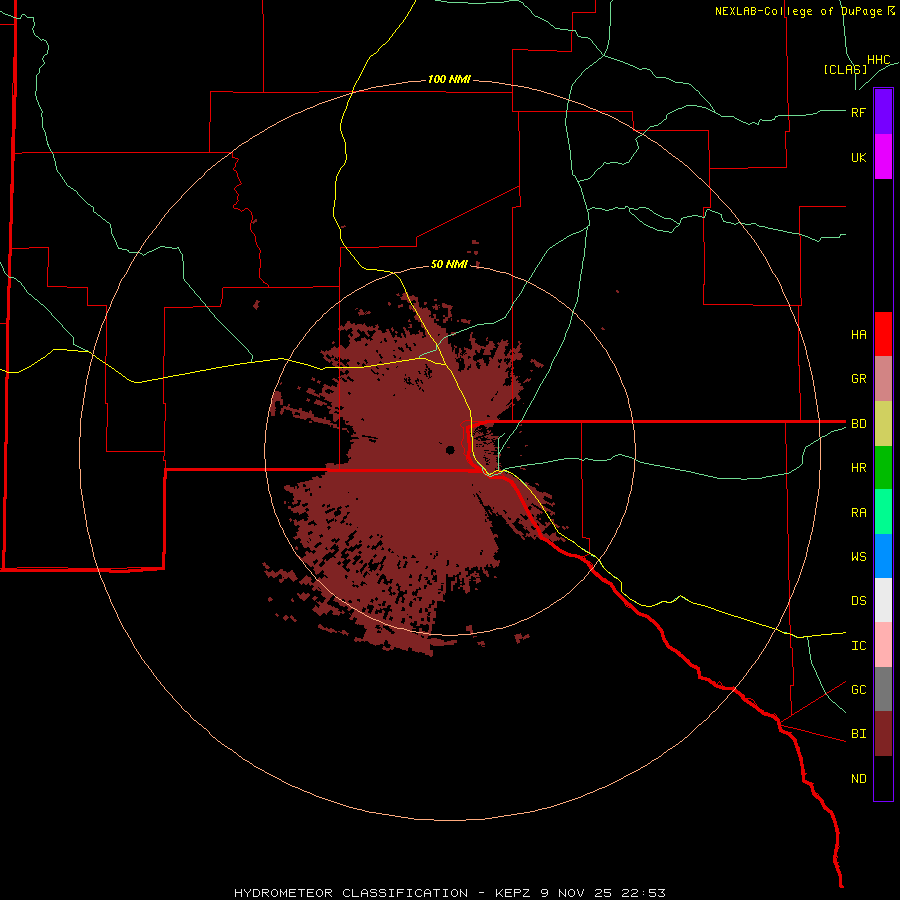Click the black radar site dot
Viewport: 900px width, 900px height.
click(x=450, y=449)
